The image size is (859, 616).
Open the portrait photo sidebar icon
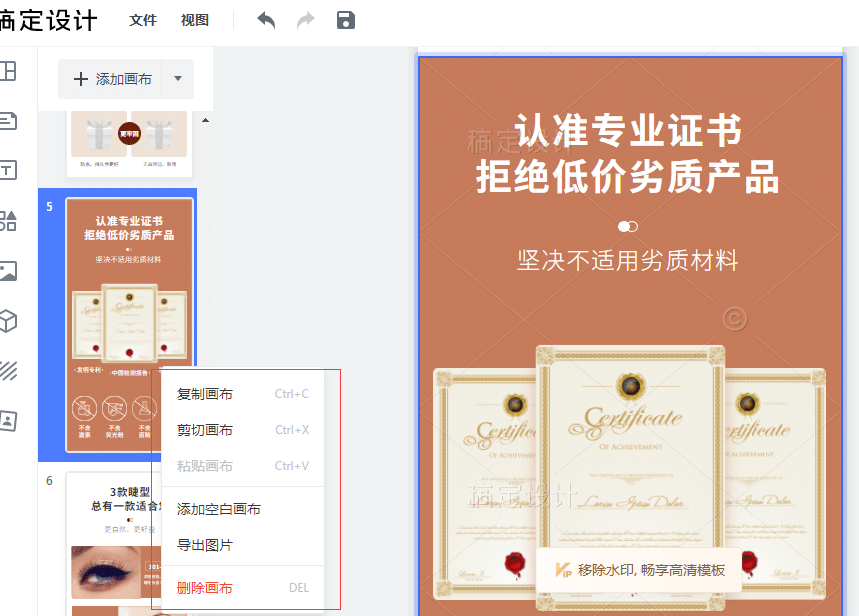pyautogui.click(x=8, y=421)
